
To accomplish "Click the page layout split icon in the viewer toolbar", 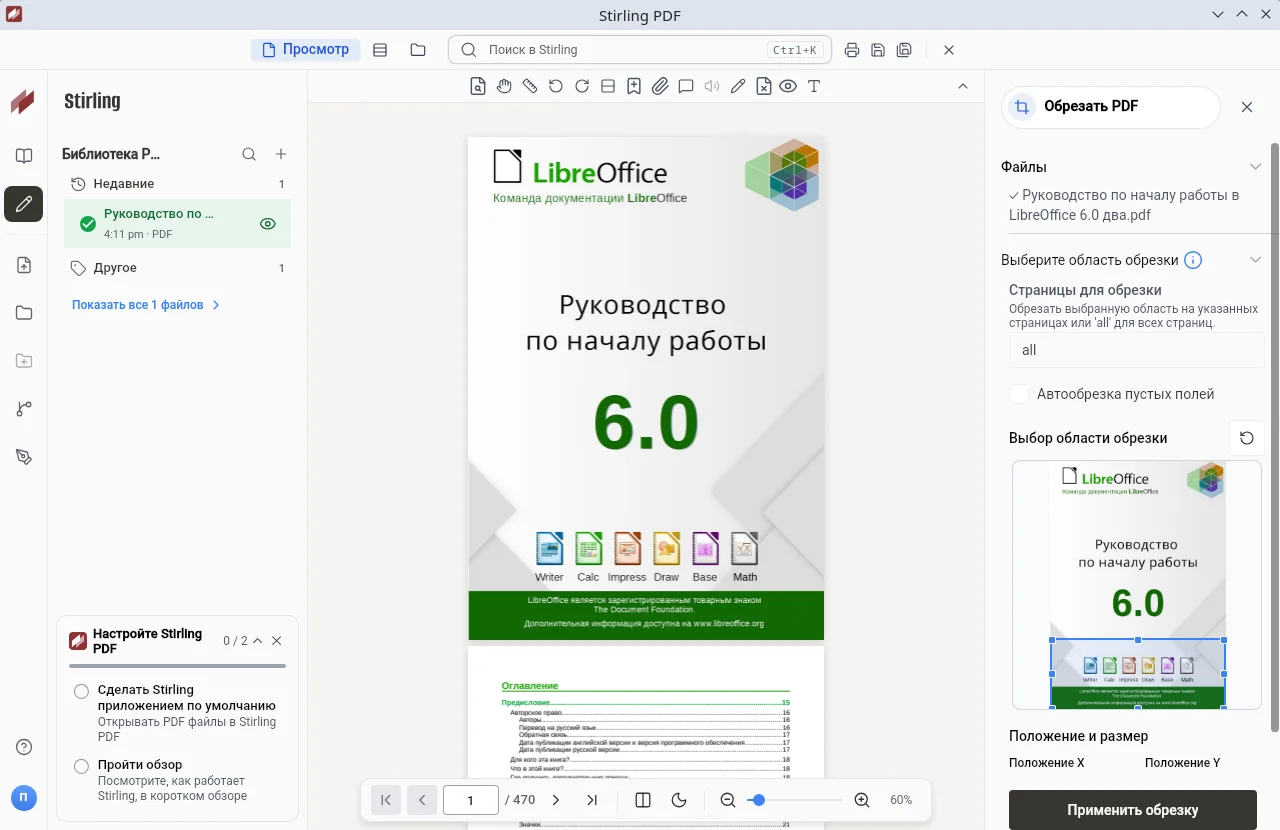I will click(x=608, y=86).
